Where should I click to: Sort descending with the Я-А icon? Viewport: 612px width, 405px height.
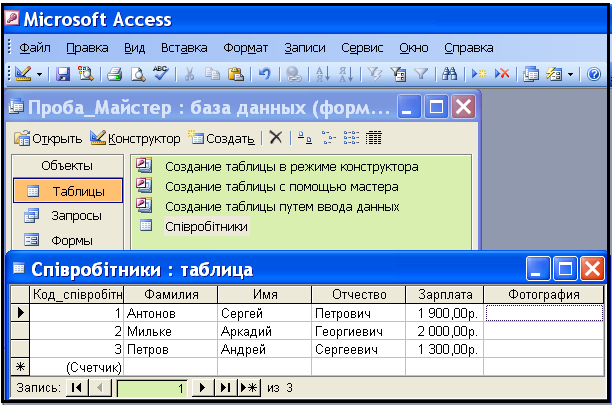(x=346, y=73)
